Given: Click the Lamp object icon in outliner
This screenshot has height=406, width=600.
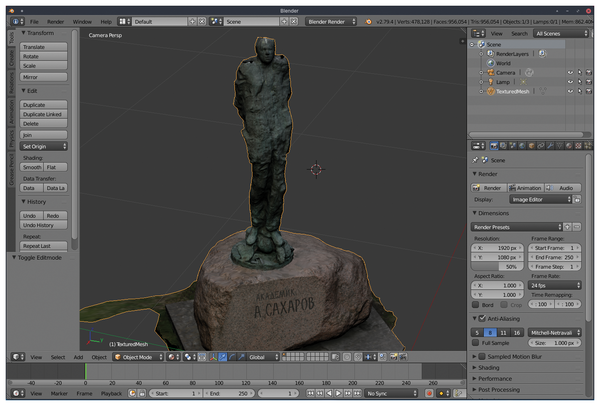Looking at the screenshot, I should pyautogui.click(x=491, y=82).
